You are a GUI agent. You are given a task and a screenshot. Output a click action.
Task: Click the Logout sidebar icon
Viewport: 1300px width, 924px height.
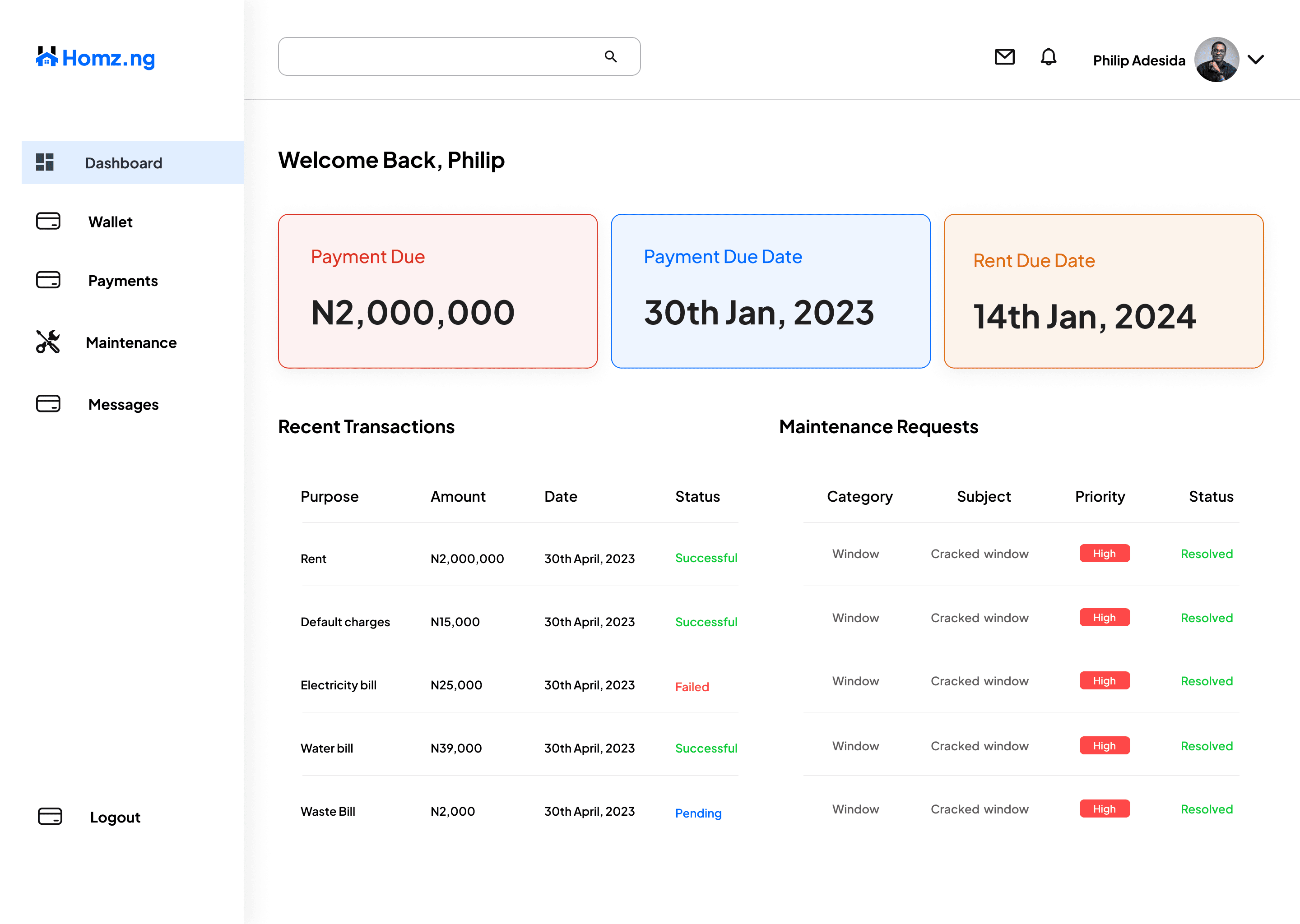[x=50, y=816]
